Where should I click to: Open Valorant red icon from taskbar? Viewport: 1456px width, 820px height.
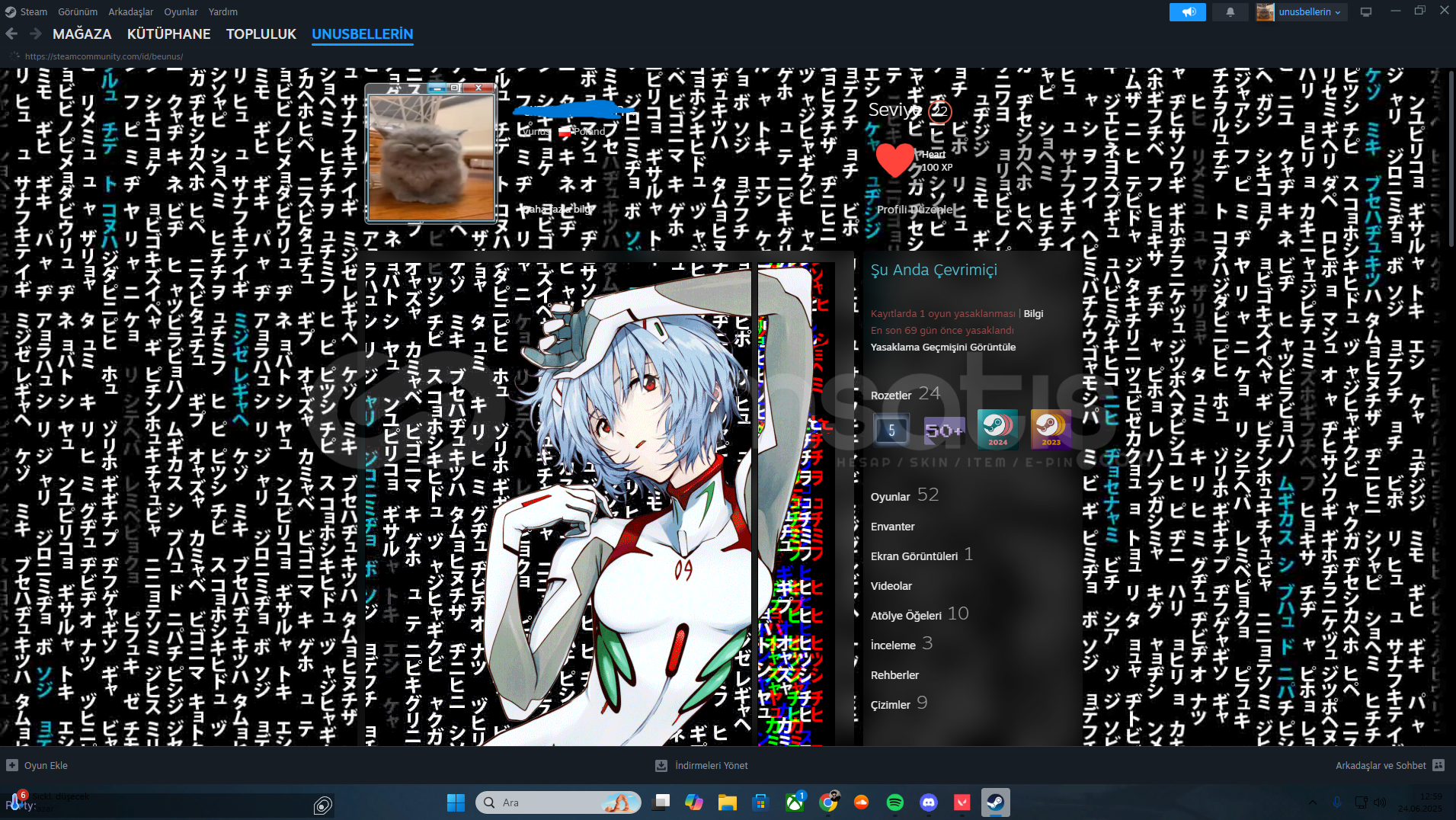pyautogui.click(x=962, y=802)
